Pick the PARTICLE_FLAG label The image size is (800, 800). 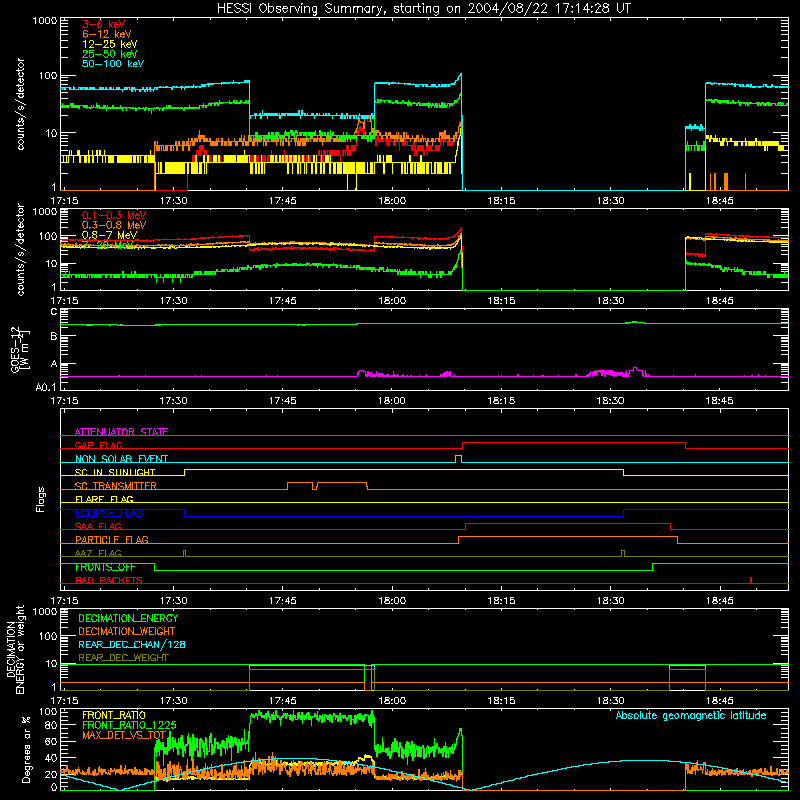point(112,540)
